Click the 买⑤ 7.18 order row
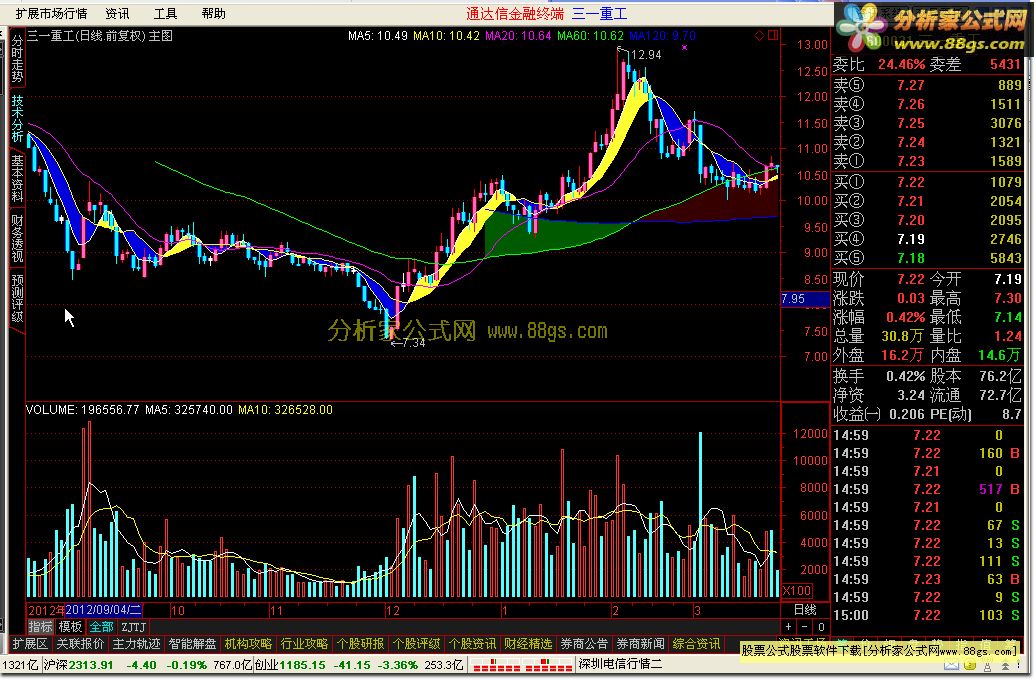The height and width of the screenshot is (680, 1036). pyautogui.click(x=927, y=258)
